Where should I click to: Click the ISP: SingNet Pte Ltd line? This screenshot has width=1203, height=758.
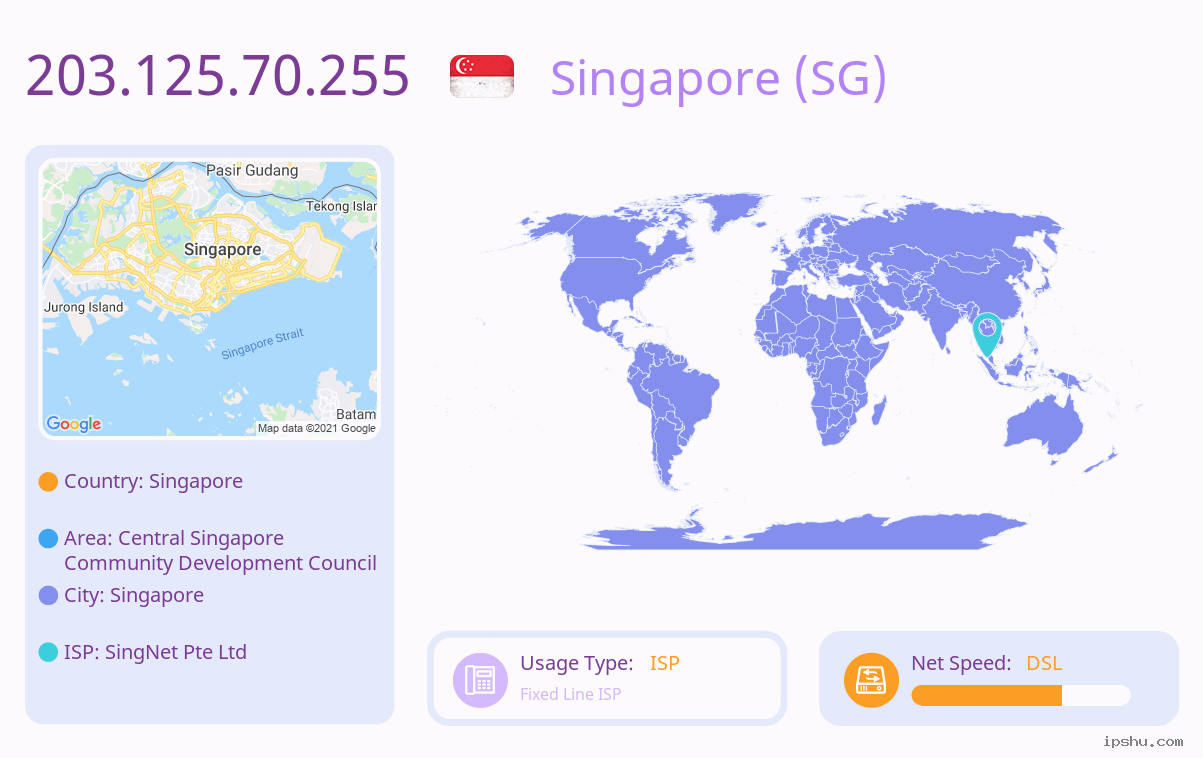coord(155,652)
